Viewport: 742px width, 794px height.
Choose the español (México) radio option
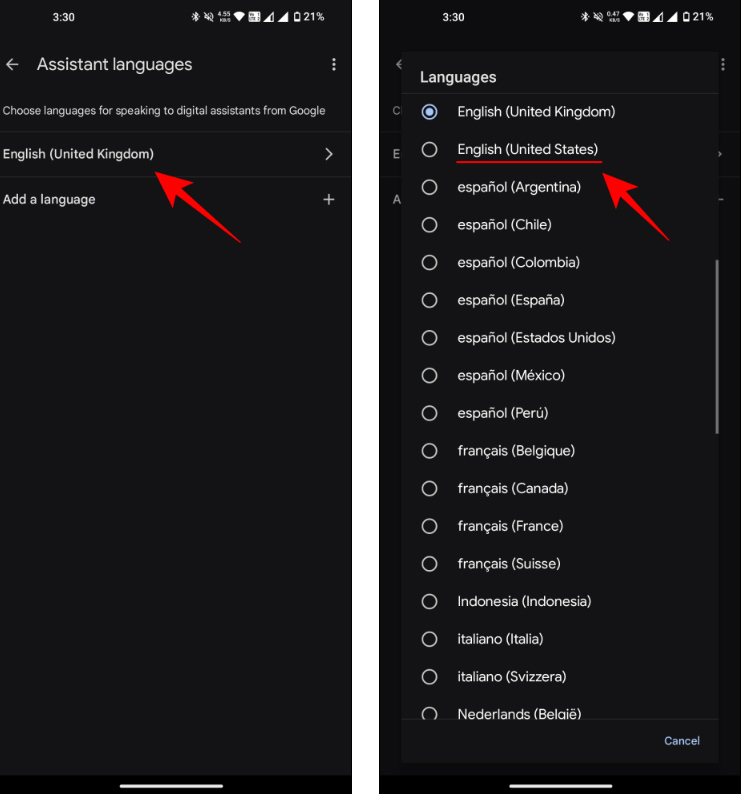coord(430,376)
